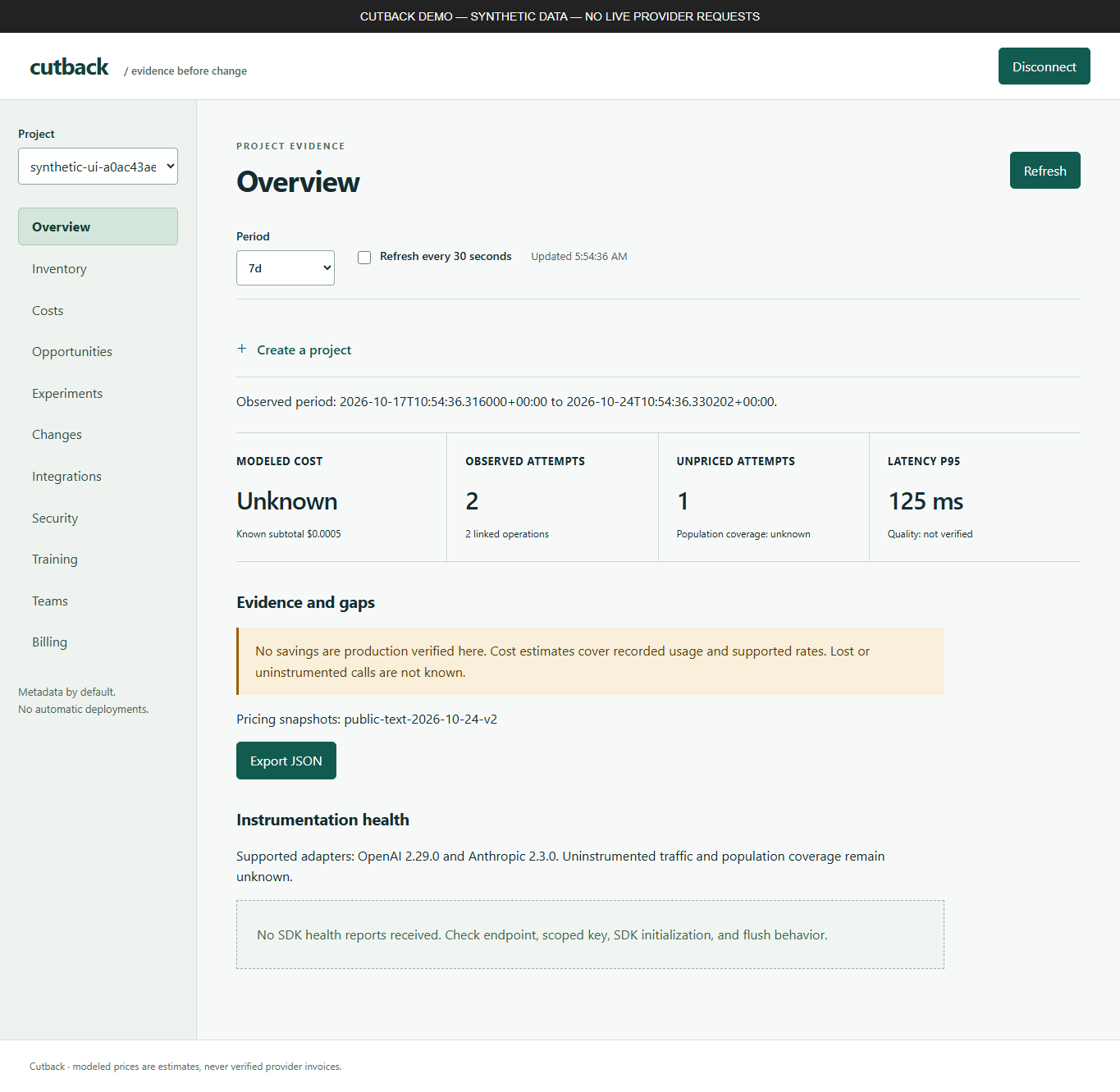The height and width of the screenshot is (1092, 1120).
Task: Click the 'Evidence and gaps' heading
Action: [x=305, y=603]
